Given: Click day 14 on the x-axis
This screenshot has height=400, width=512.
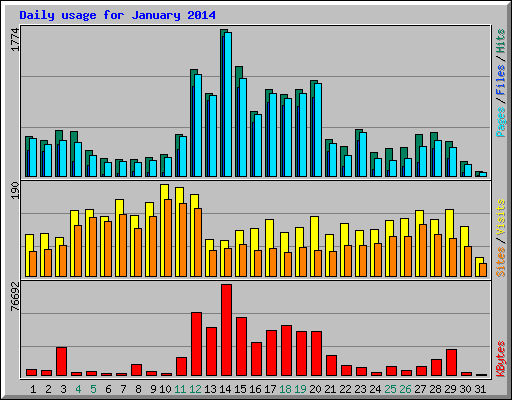Looking at the screenshot, I should tap(225, 389).
